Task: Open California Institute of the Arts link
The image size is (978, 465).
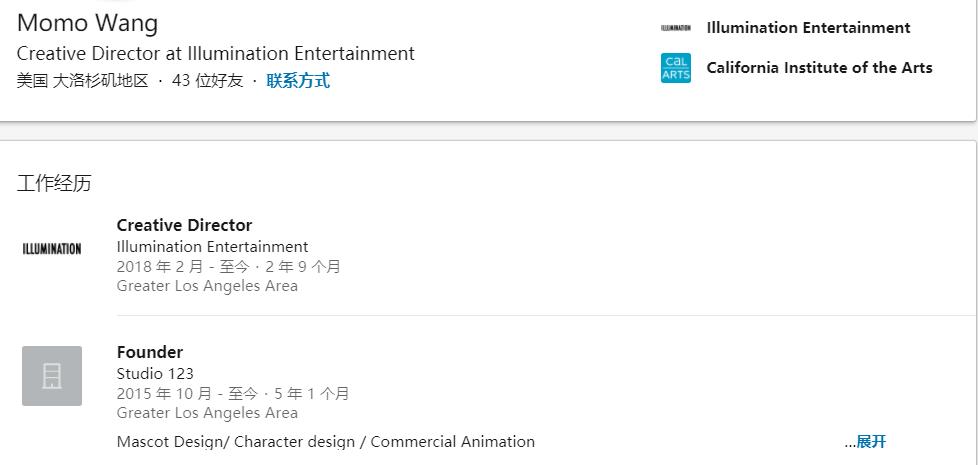Action: (x=819, y=68)
